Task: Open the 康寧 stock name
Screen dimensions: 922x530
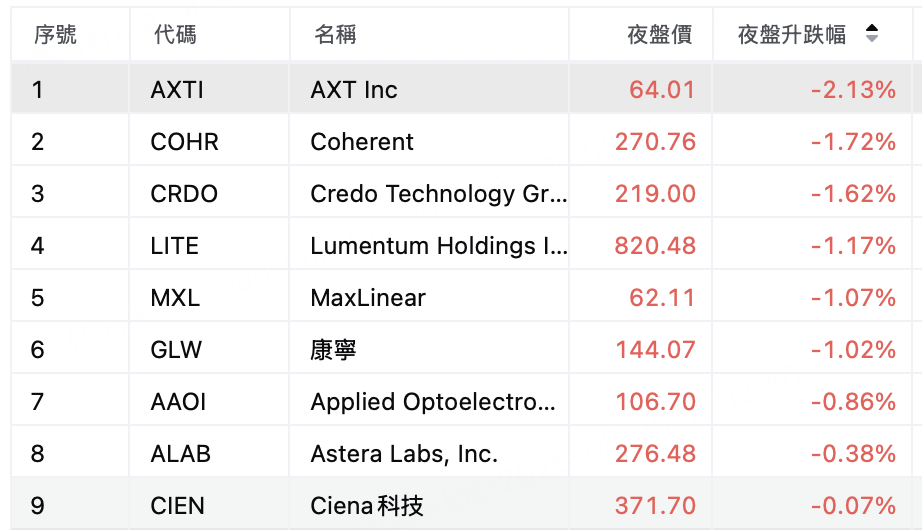Action: [333, 350]
